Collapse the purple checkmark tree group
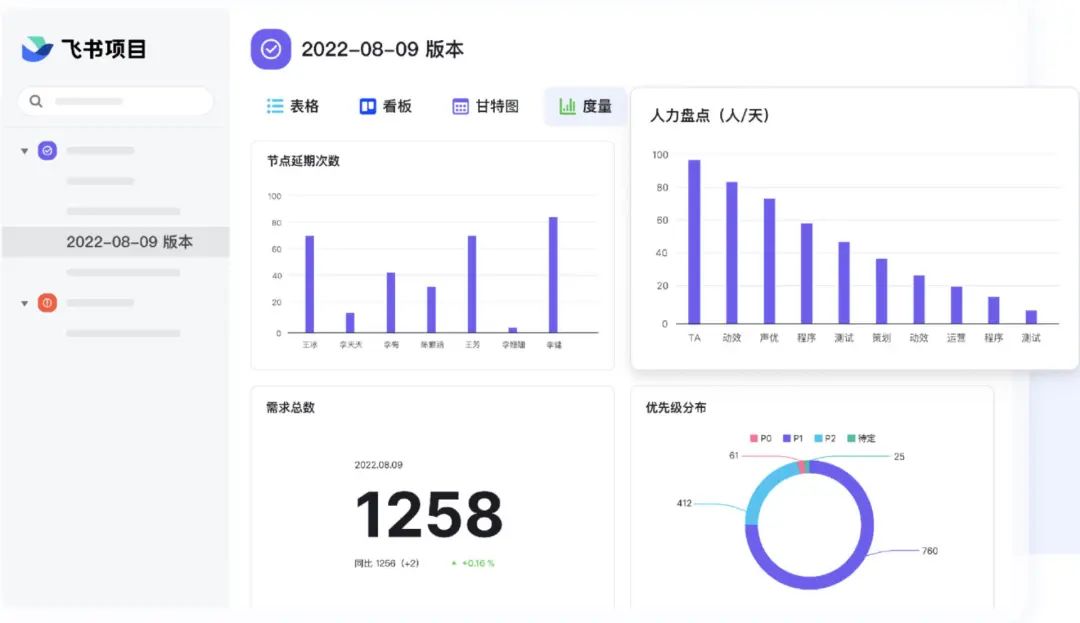 [x=24, y=151]
